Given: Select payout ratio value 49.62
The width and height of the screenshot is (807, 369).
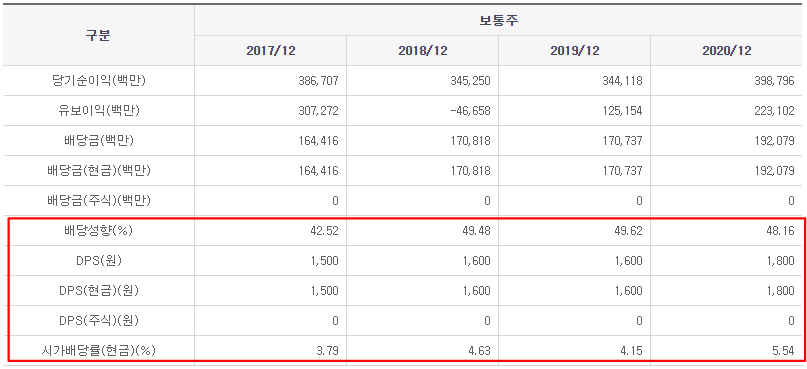Looking at the screenshot, I should click(628, 231).
